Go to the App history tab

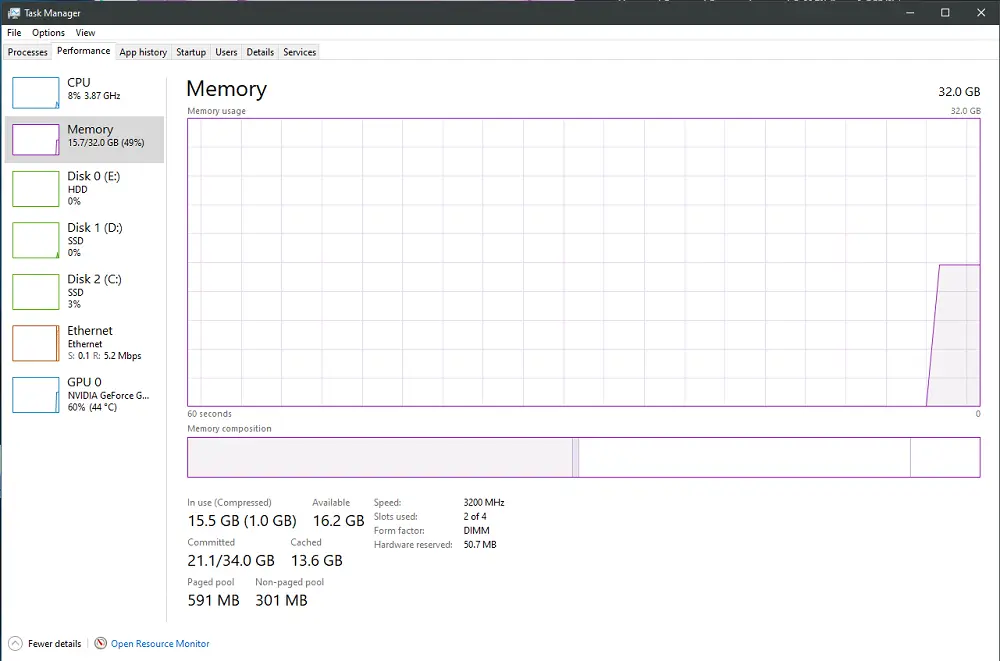(143, 52)
